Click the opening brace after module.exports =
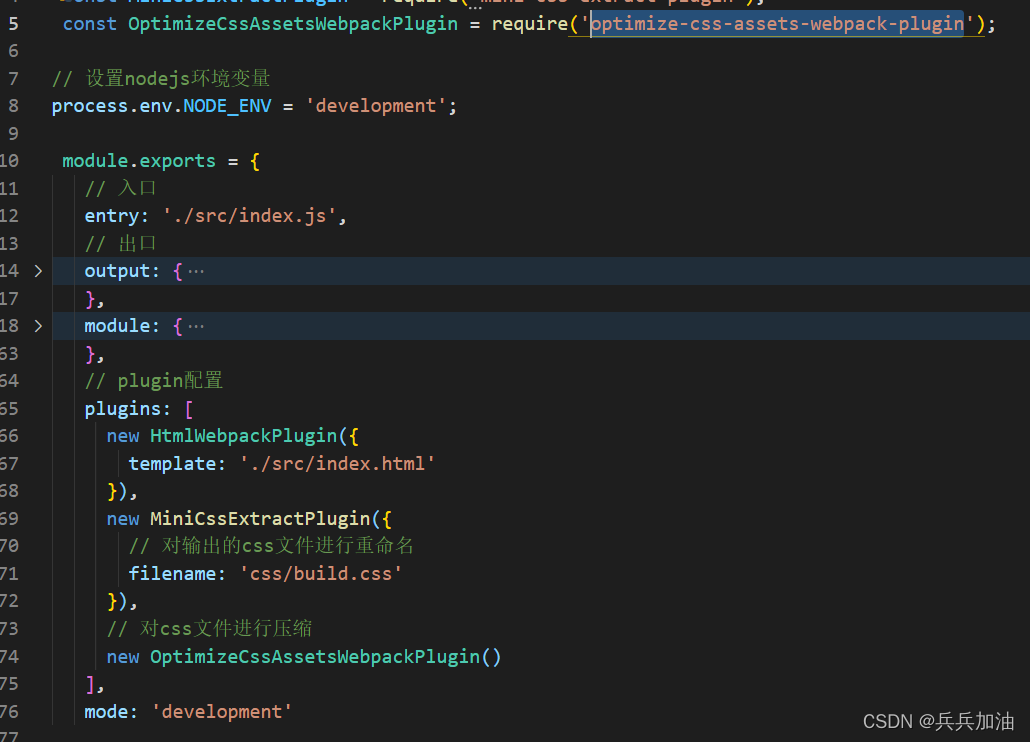The width and height of the screenshot is (1030, 742). pyautogui.click(x=255, y=161)
